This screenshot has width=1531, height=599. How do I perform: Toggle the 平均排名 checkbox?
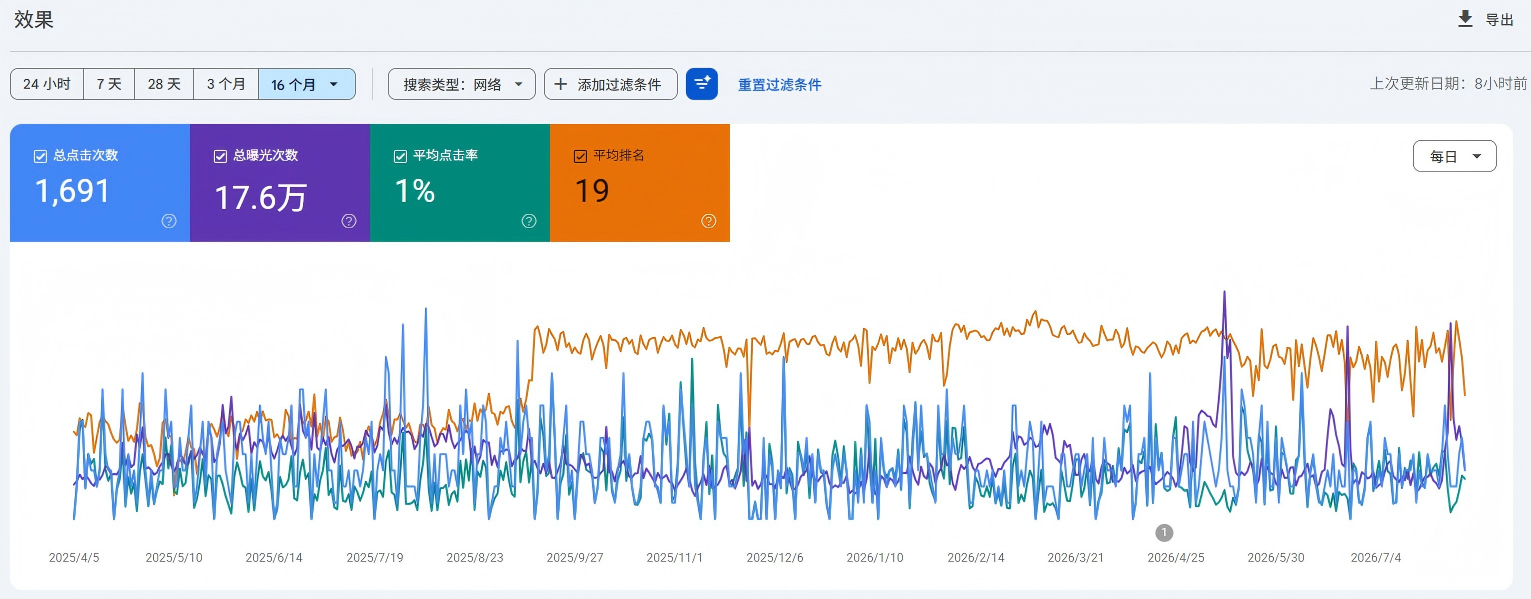pyautogui.click(x=580, y=156)
